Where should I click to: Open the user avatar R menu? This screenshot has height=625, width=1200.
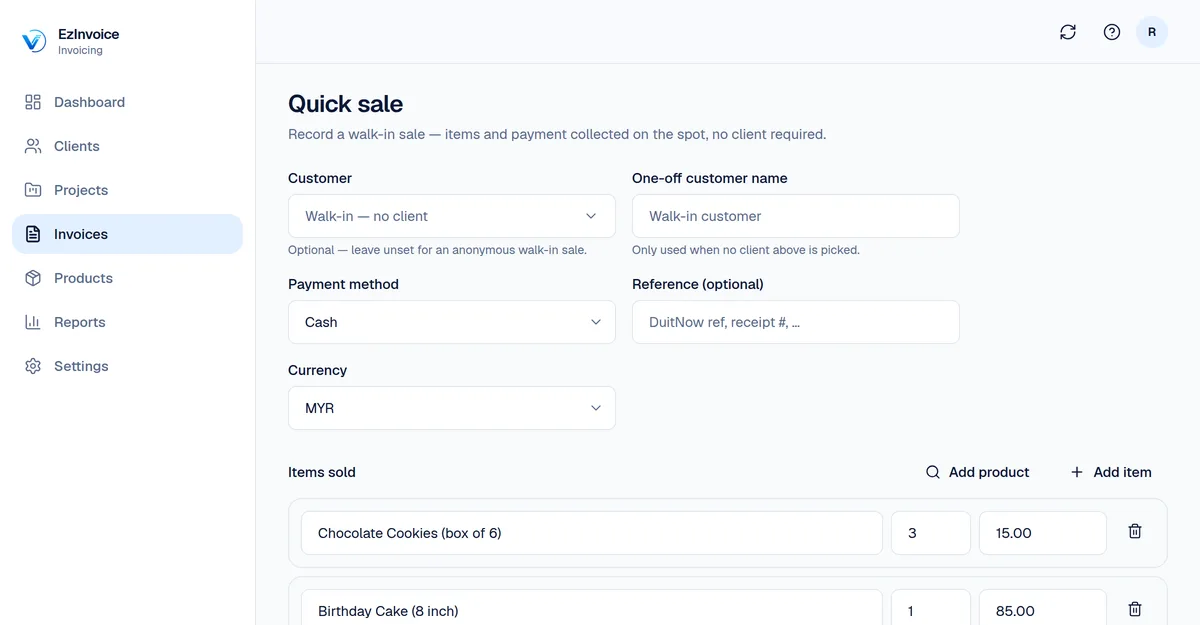(x=1152, y=32)
